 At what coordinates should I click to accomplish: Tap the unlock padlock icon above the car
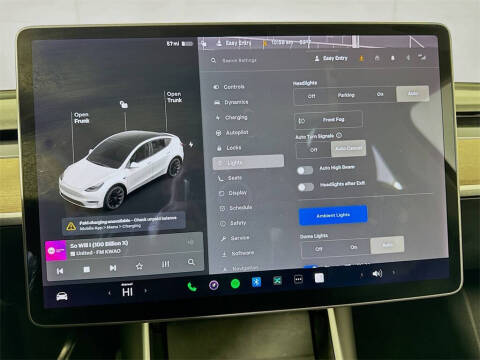(x=124, y=104)
